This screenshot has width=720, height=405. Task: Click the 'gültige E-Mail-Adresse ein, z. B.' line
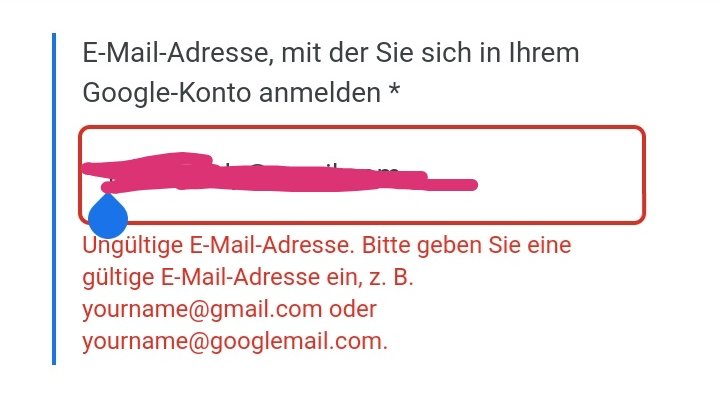(x=248, y=277)
